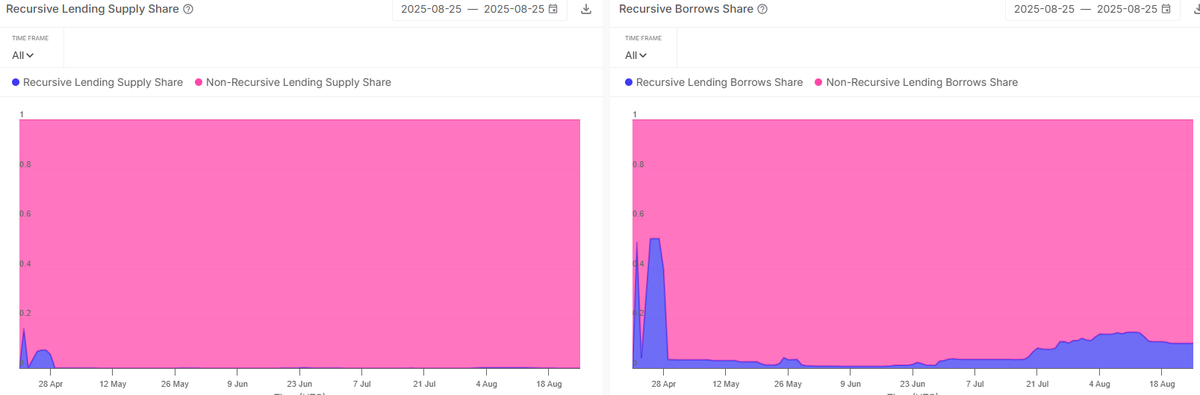Download the Recursive Lending Supply Share chart
This screenshot has height=395, width=1200.
coord(586,9)
